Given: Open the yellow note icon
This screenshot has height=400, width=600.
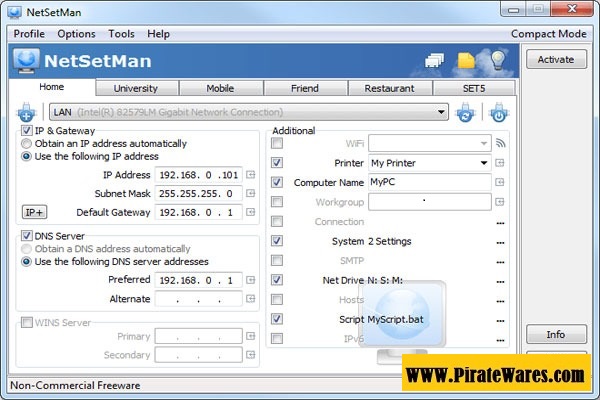Looking at the screenshot, I should click(x=466, y=60).
